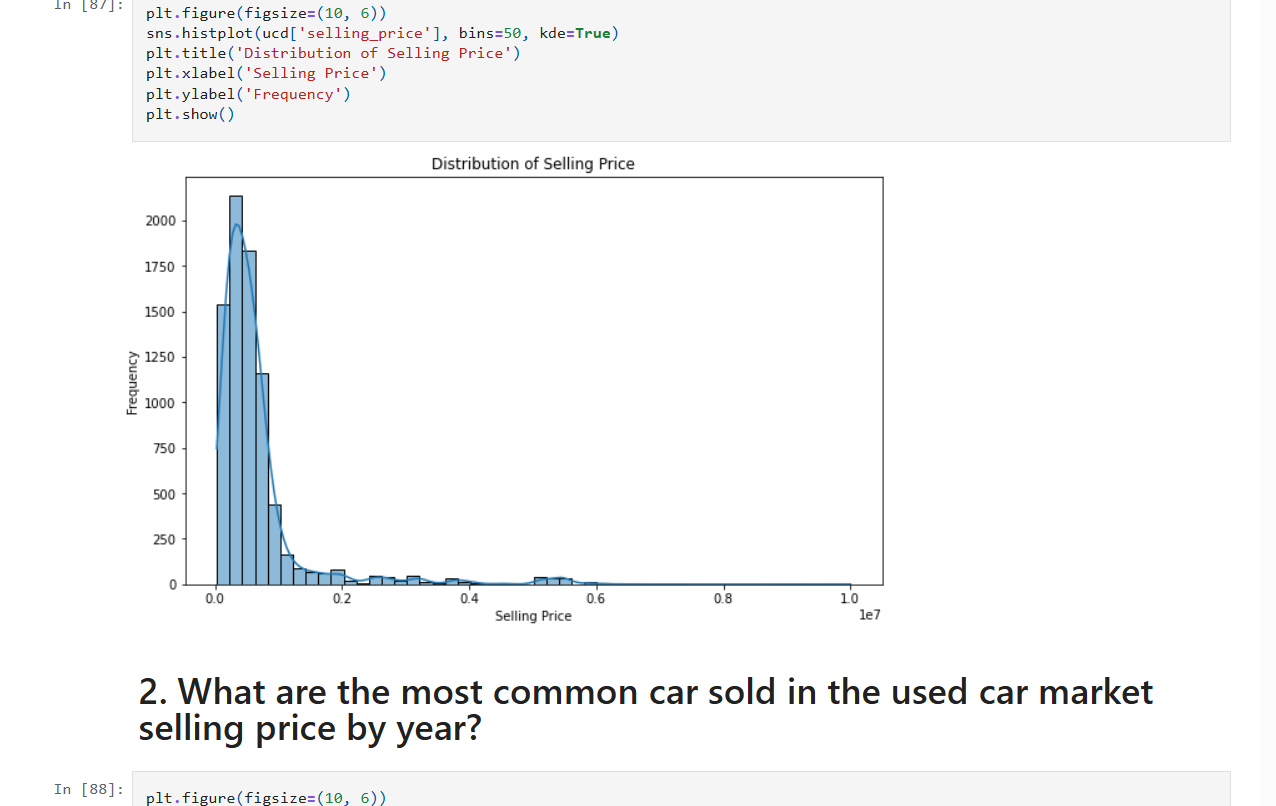
Task: Click the sns.histplot code line
Action: pos(383,33)
